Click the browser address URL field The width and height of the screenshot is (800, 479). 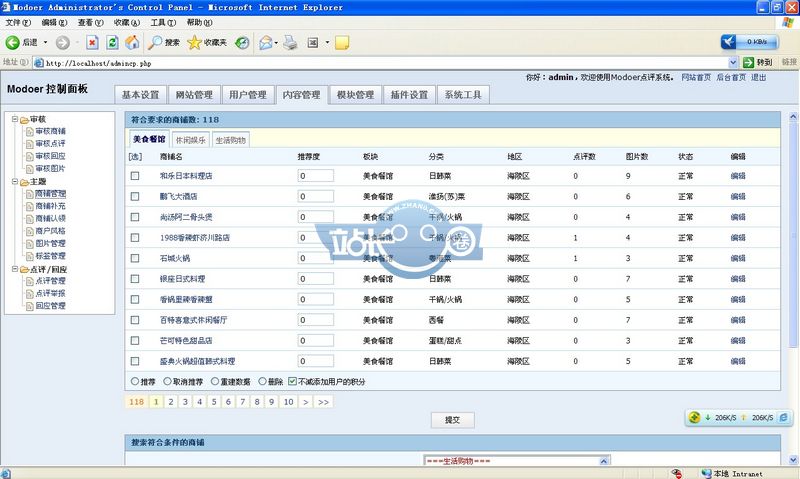click(385, 63)
